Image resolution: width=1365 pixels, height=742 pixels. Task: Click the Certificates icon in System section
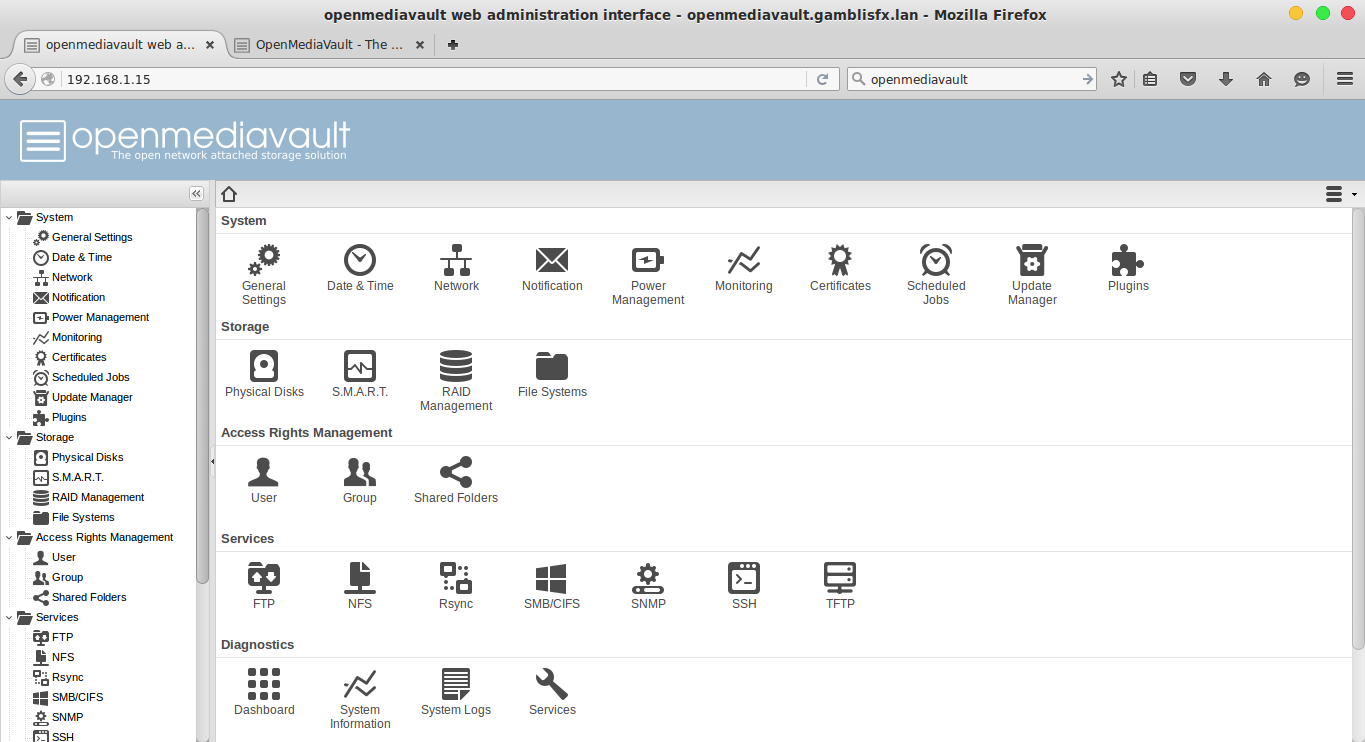[840, 261]
